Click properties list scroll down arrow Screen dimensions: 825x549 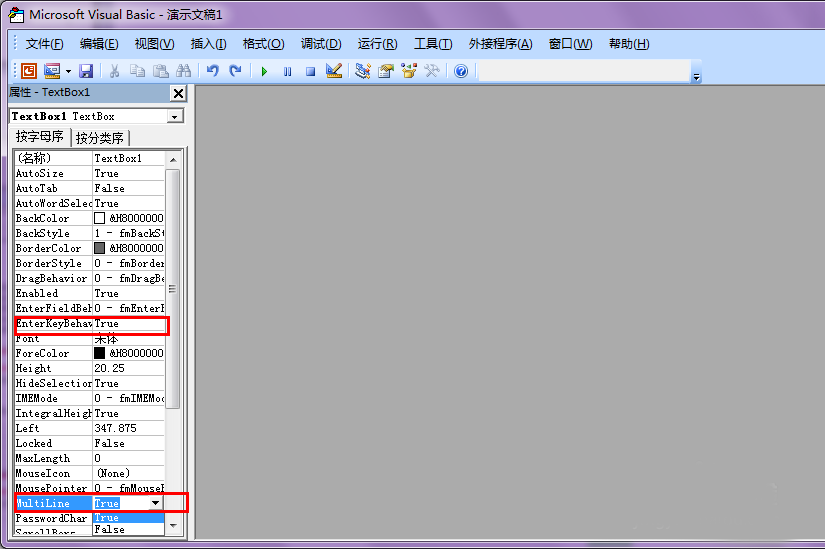click(173, 526)
